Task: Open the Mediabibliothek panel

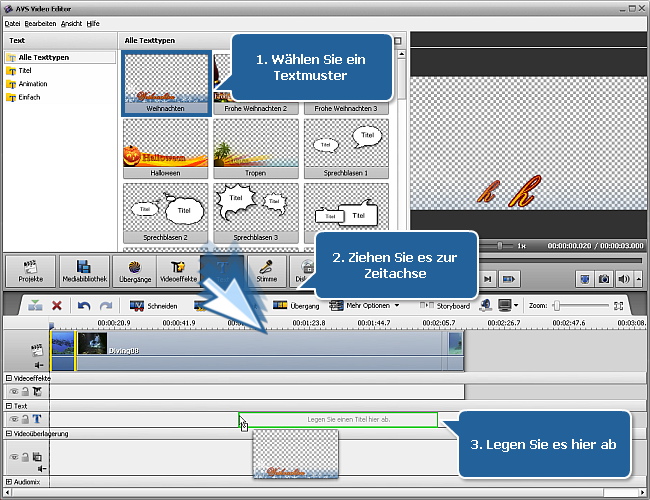Action: (x=84, y=271)
